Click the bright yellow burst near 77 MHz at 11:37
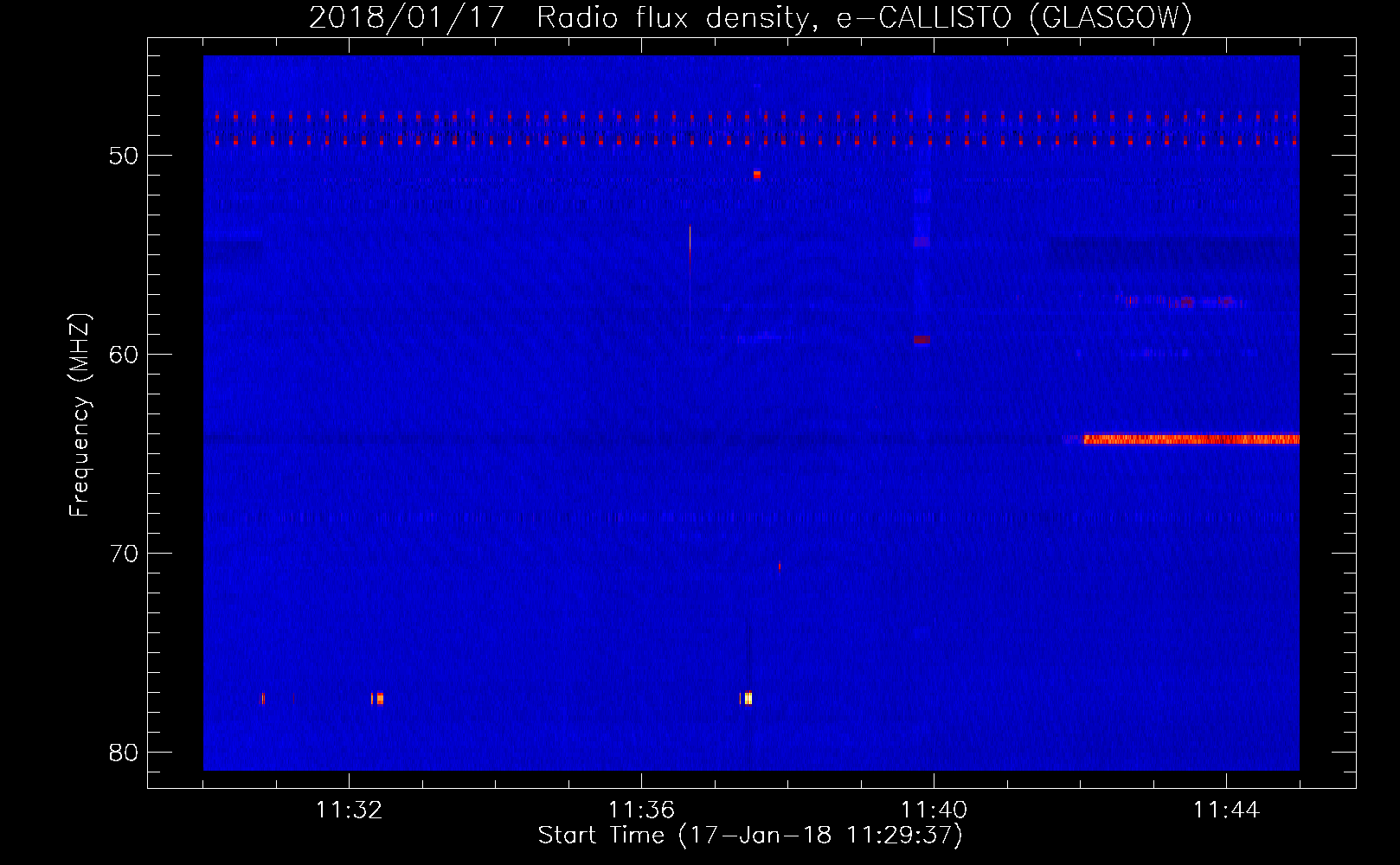Image resolution: width=1400 pixels, height=865 pixels. (748, 698)
